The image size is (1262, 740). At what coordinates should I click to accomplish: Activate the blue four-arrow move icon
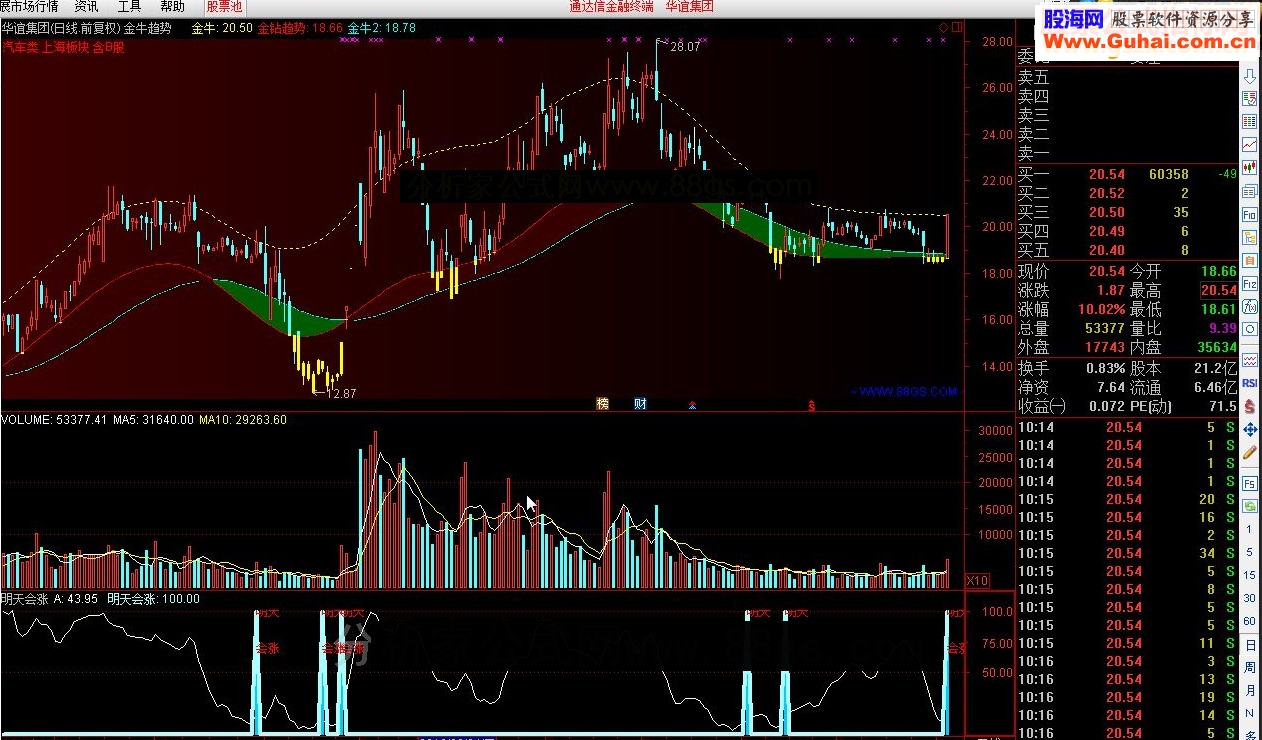tap(1250, 430)
